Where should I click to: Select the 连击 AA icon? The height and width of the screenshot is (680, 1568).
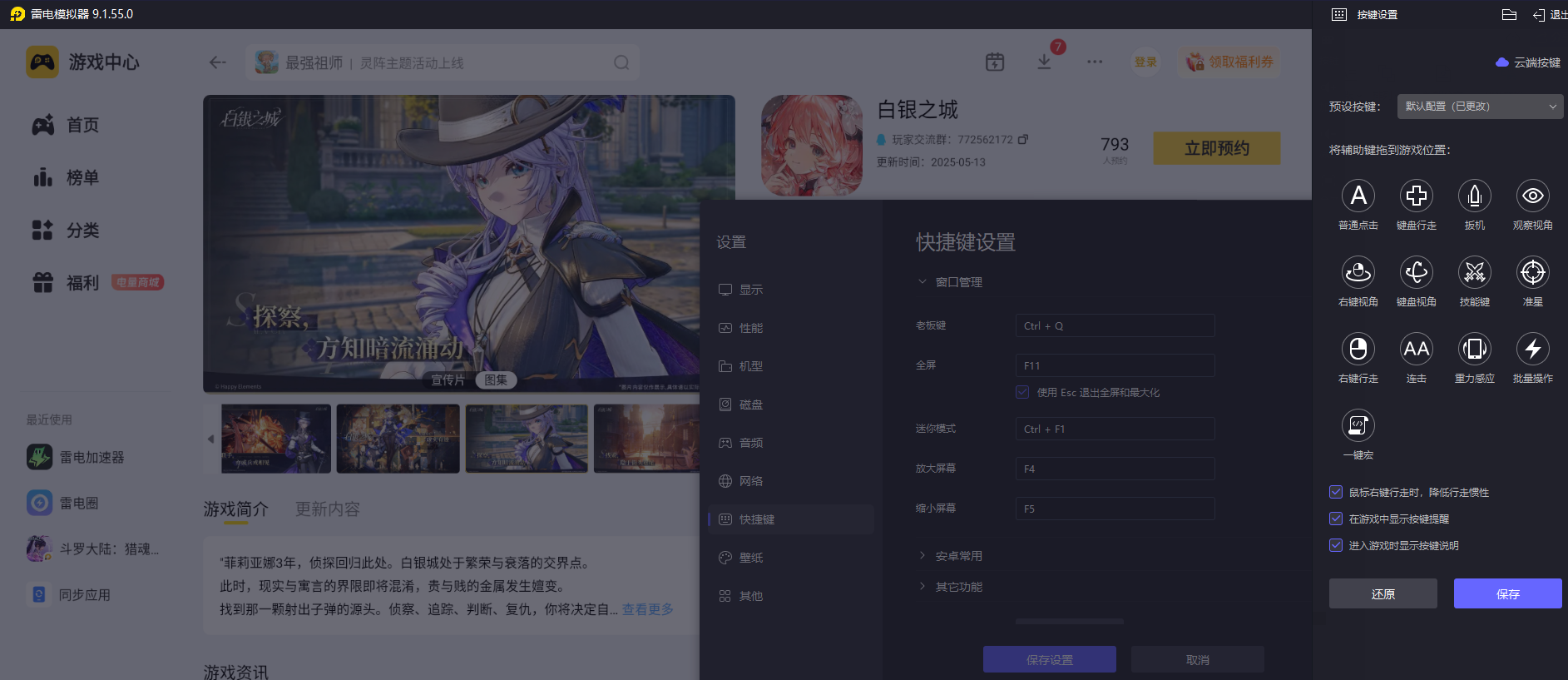(x=1417, y=349)
